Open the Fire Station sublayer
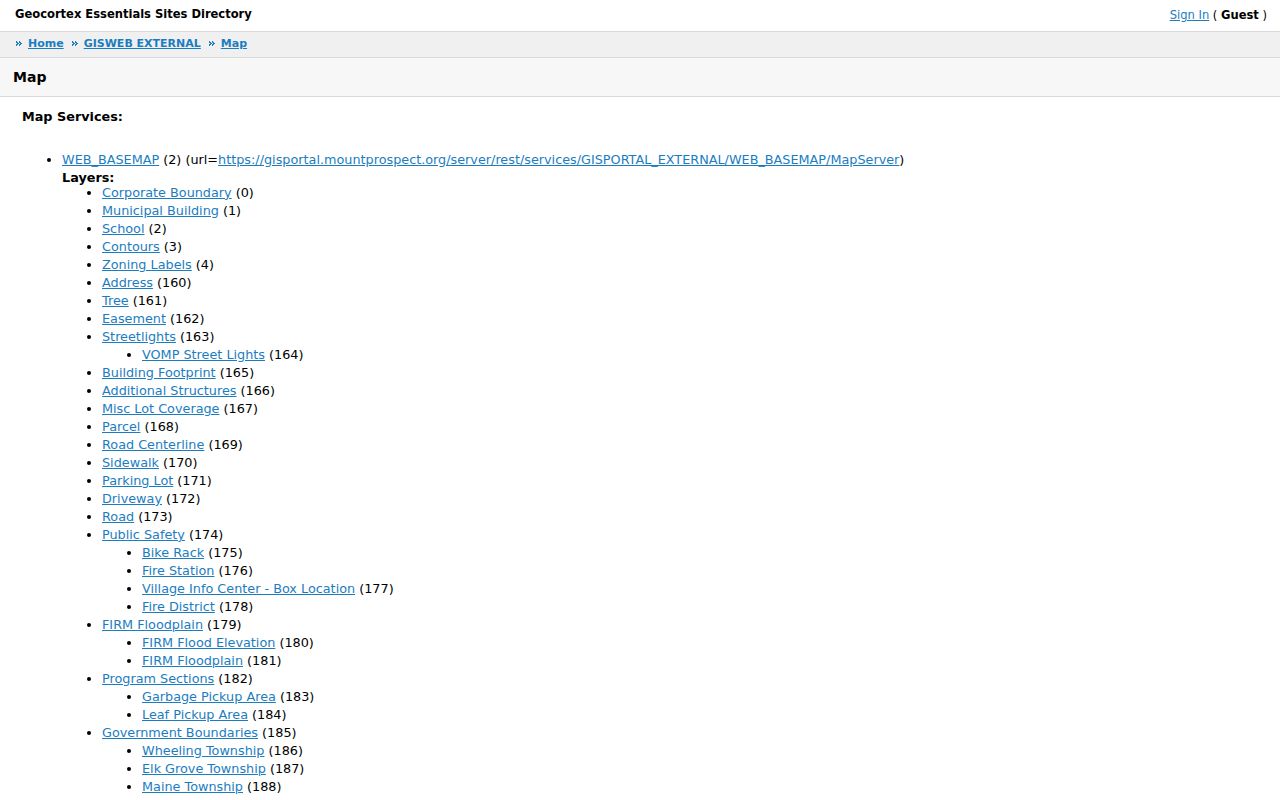 tap(178, 571)
